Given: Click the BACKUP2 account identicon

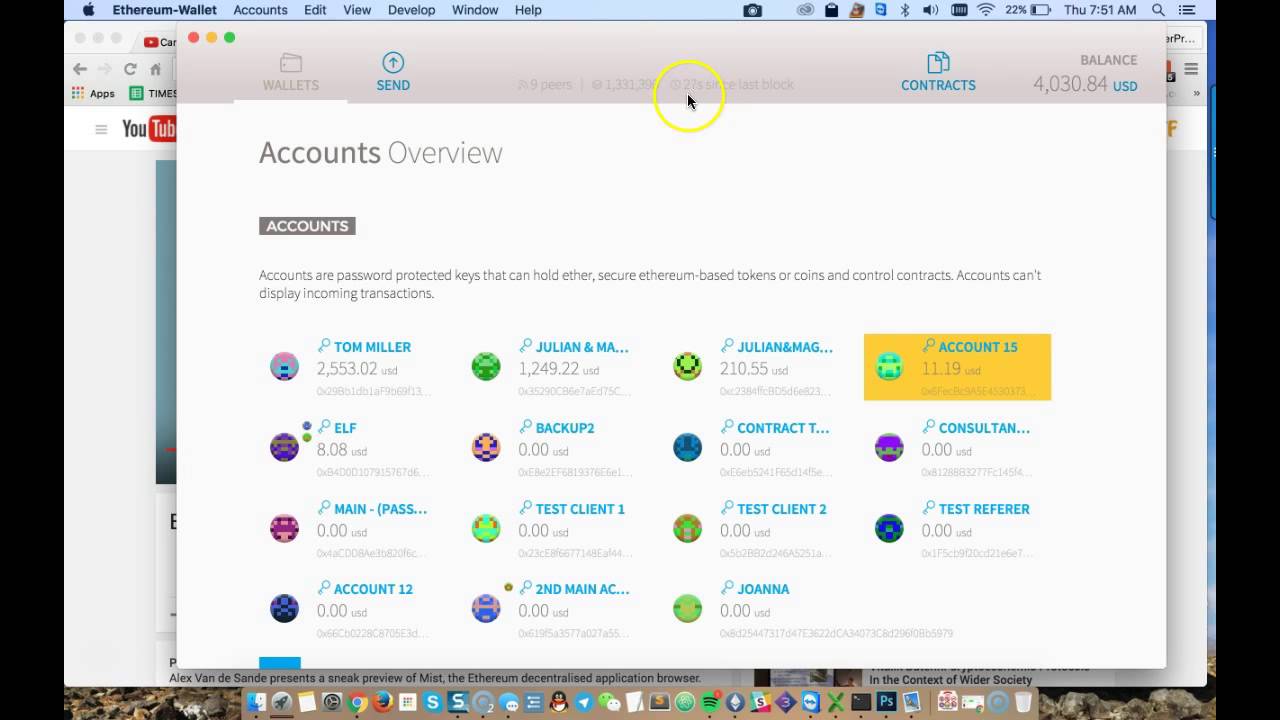Looking at the screenshot, I should (x=486, y=447).
